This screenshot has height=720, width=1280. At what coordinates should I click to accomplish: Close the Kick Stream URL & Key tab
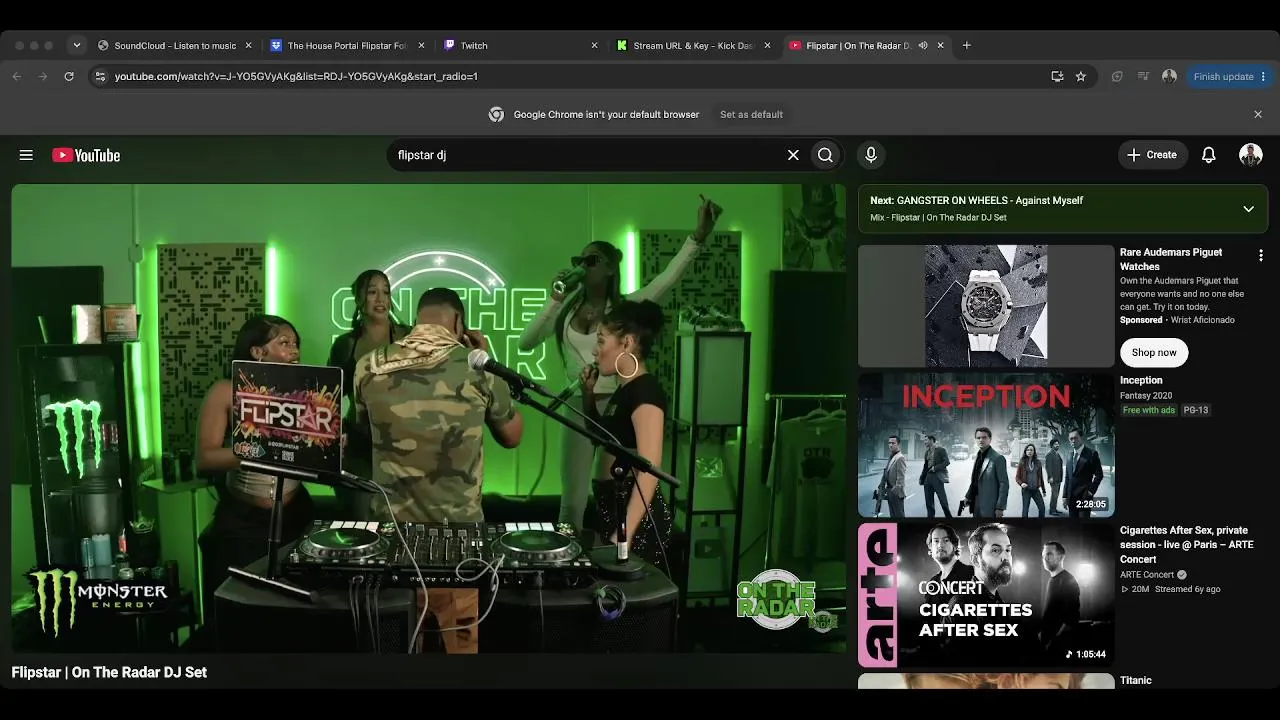click(767, 45)
